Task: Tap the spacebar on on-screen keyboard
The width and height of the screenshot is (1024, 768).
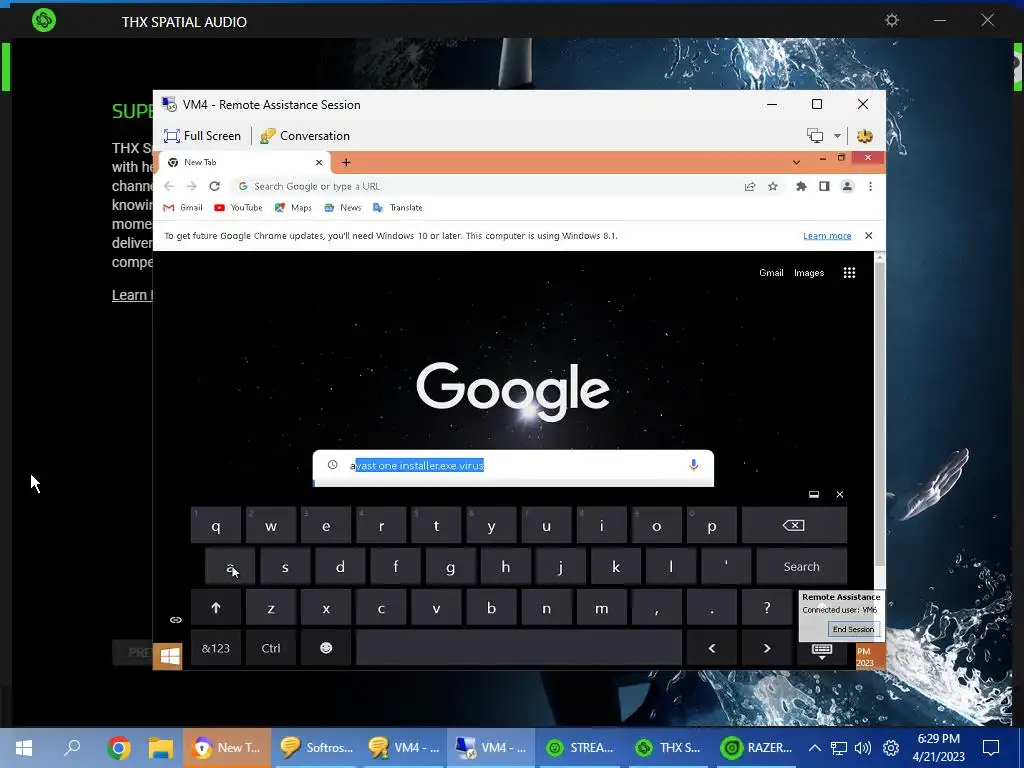Action: (519, 648)
